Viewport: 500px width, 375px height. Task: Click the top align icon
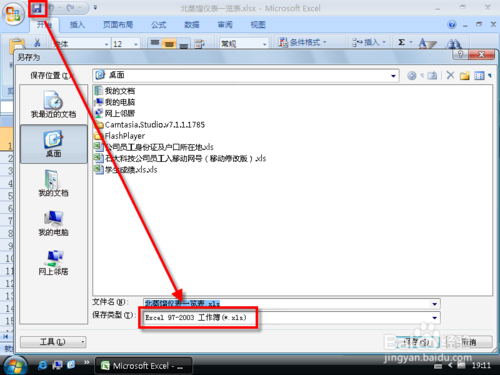pos(155,43)
